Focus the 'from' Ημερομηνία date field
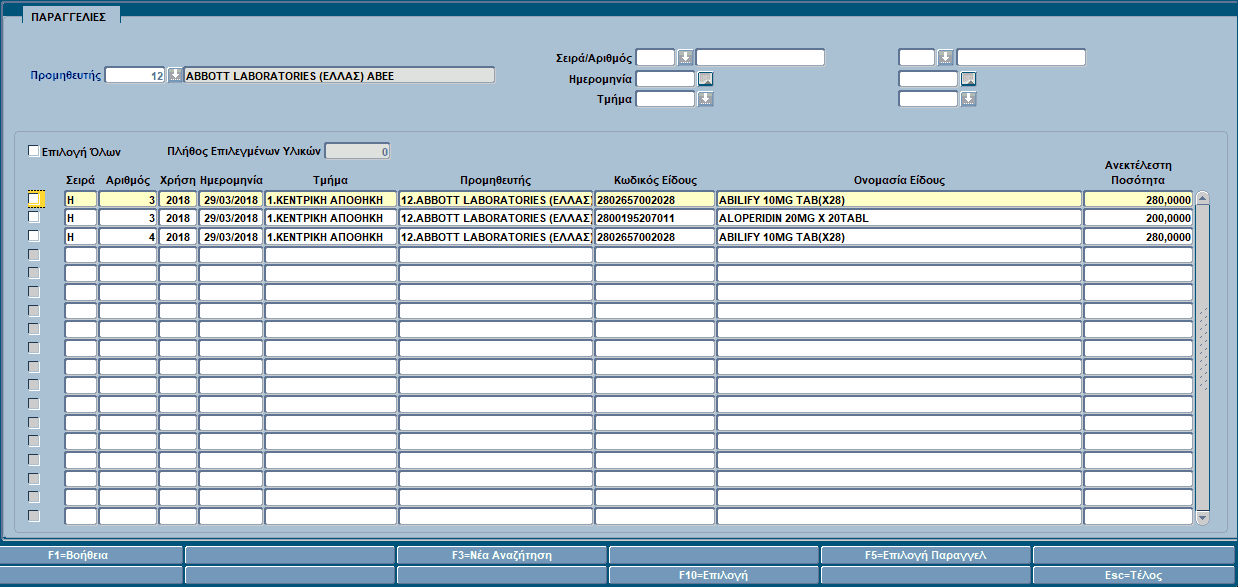The width and height of the screenshot is (1238, 587). click(665, 78)
